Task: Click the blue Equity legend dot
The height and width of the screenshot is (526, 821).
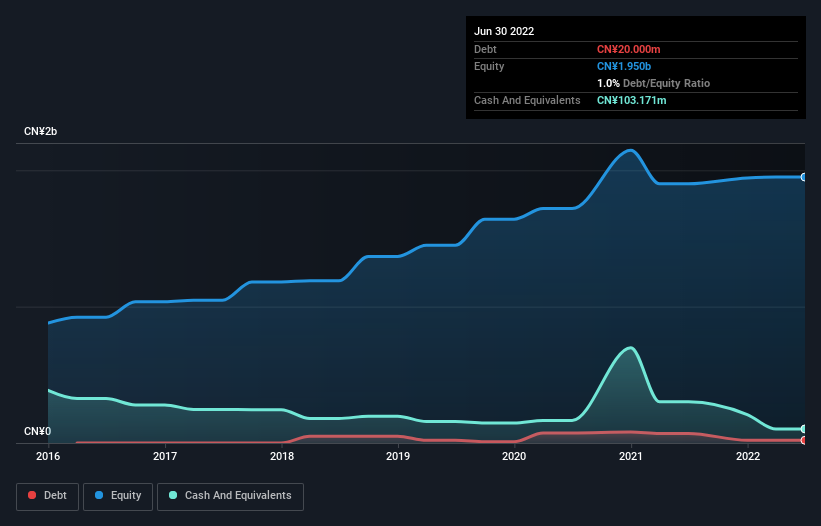Action: click(99, 495)
